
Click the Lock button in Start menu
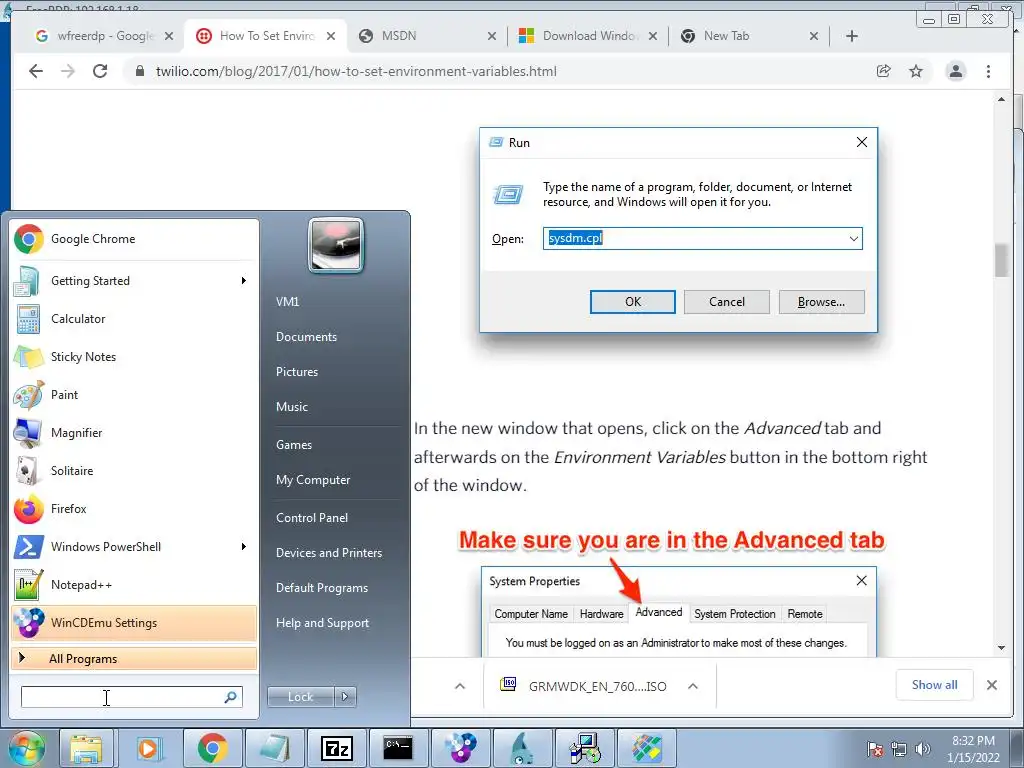[301, 697]
